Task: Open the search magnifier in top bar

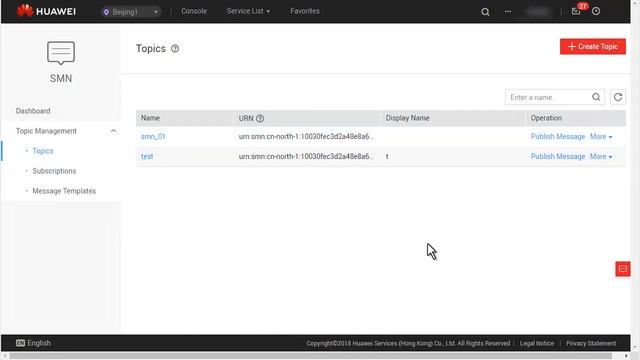Action: [485, 12]
